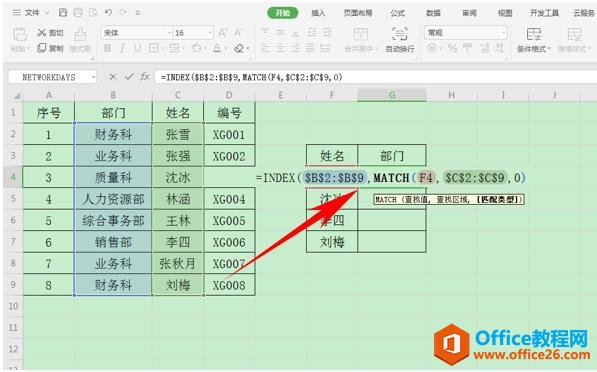Switch to the 开始 ribbon tab

[283, 13]
